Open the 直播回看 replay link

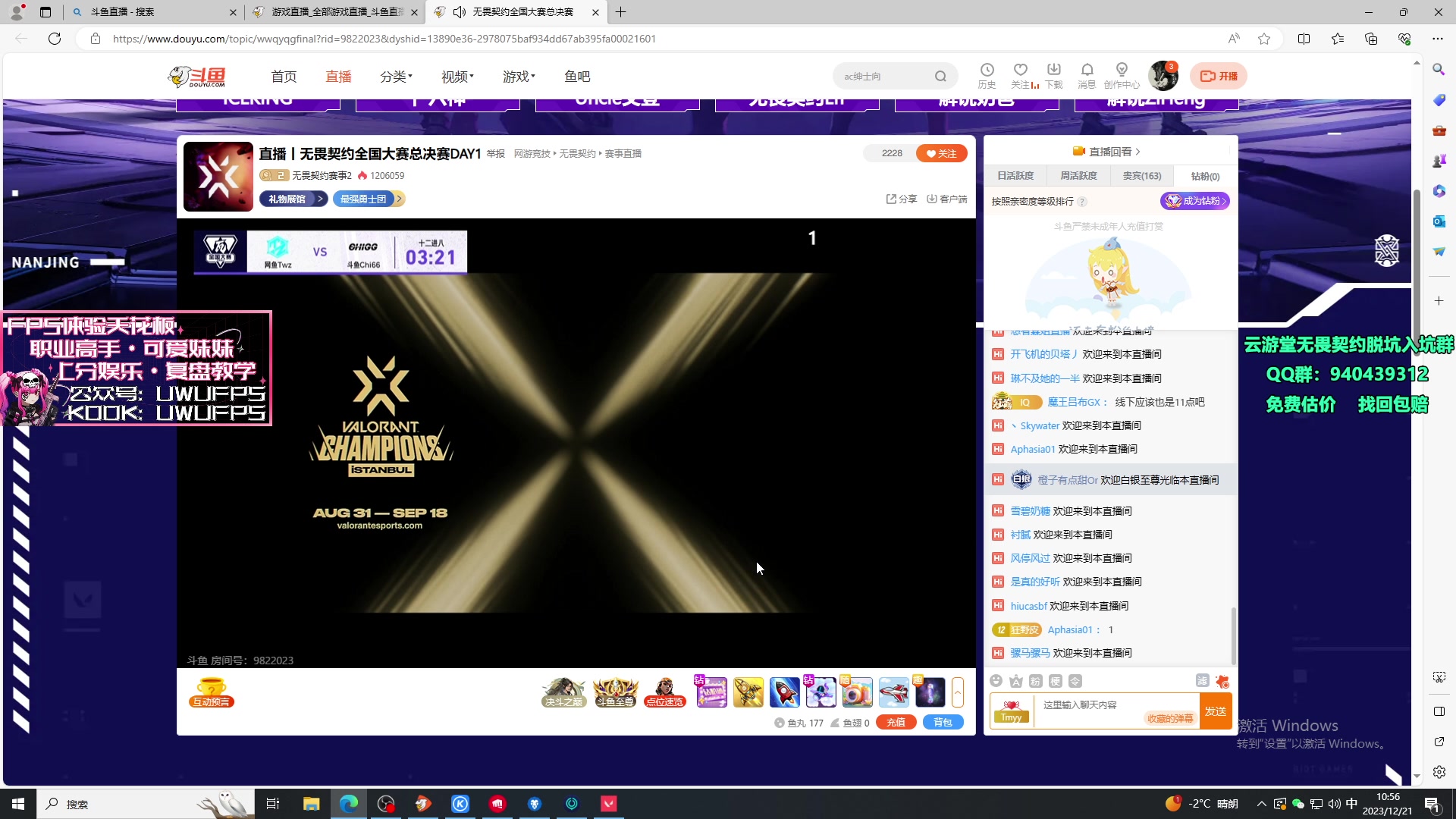coord(1106,152)
